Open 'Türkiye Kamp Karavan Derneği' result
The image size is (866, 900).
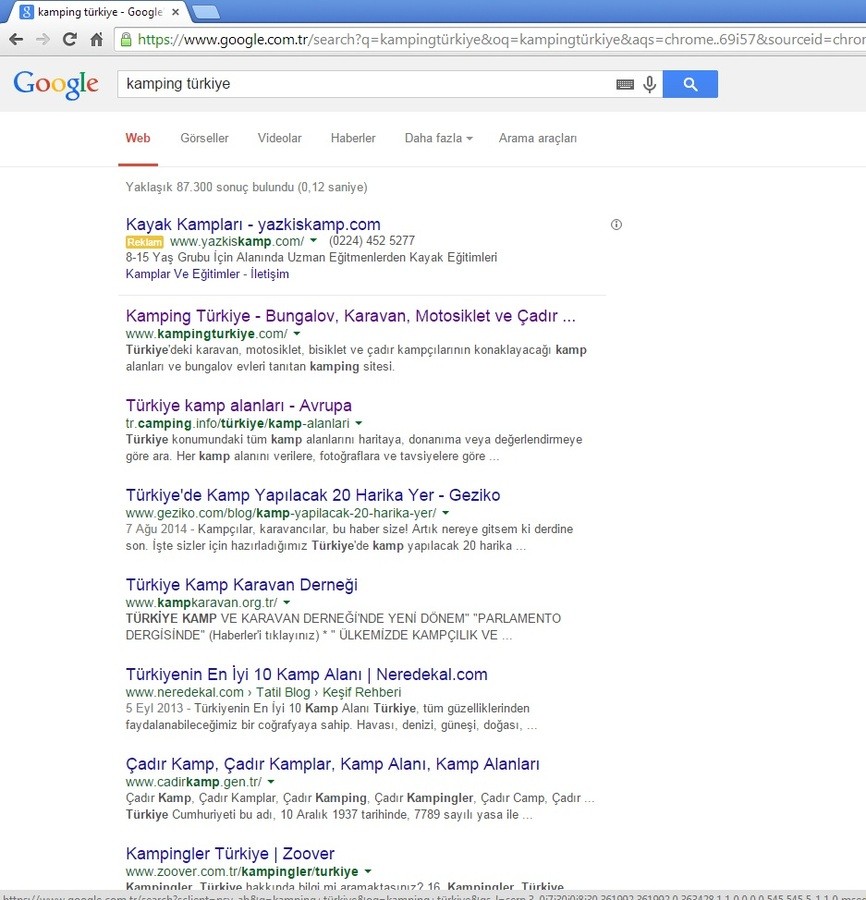click(242, 584)
